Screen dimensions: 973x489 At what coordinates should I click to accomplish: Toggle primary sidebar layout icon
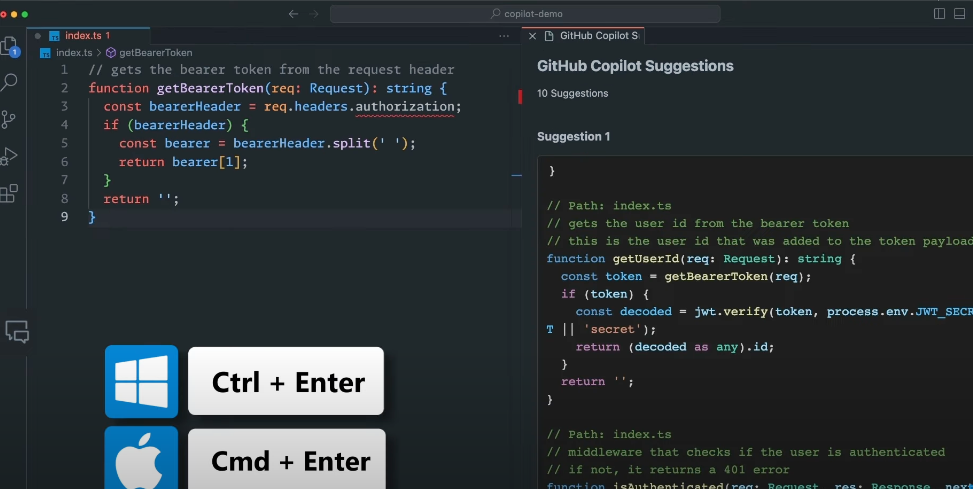tap(939, 14)
